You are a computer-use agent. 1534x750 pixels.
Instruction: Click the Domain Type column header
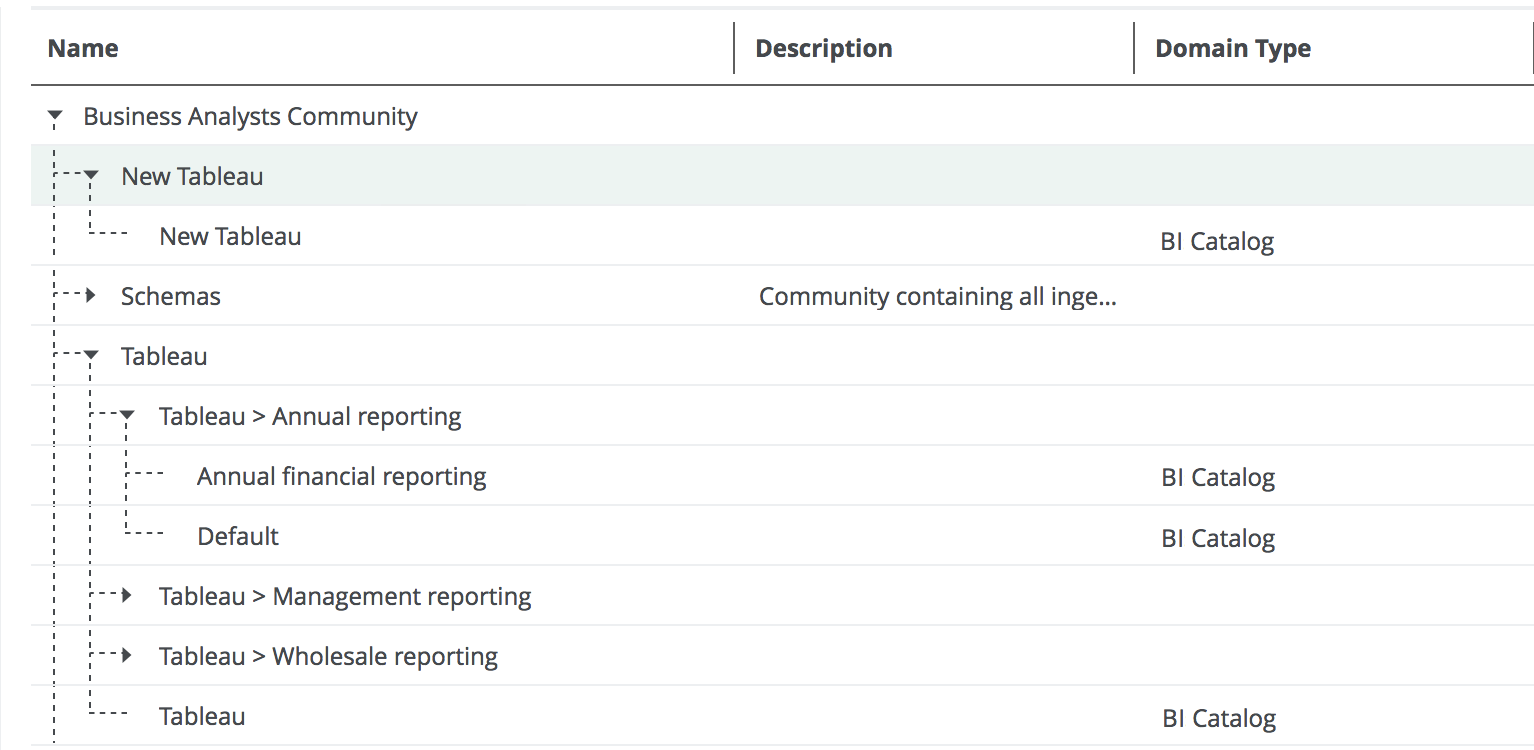1232,48
